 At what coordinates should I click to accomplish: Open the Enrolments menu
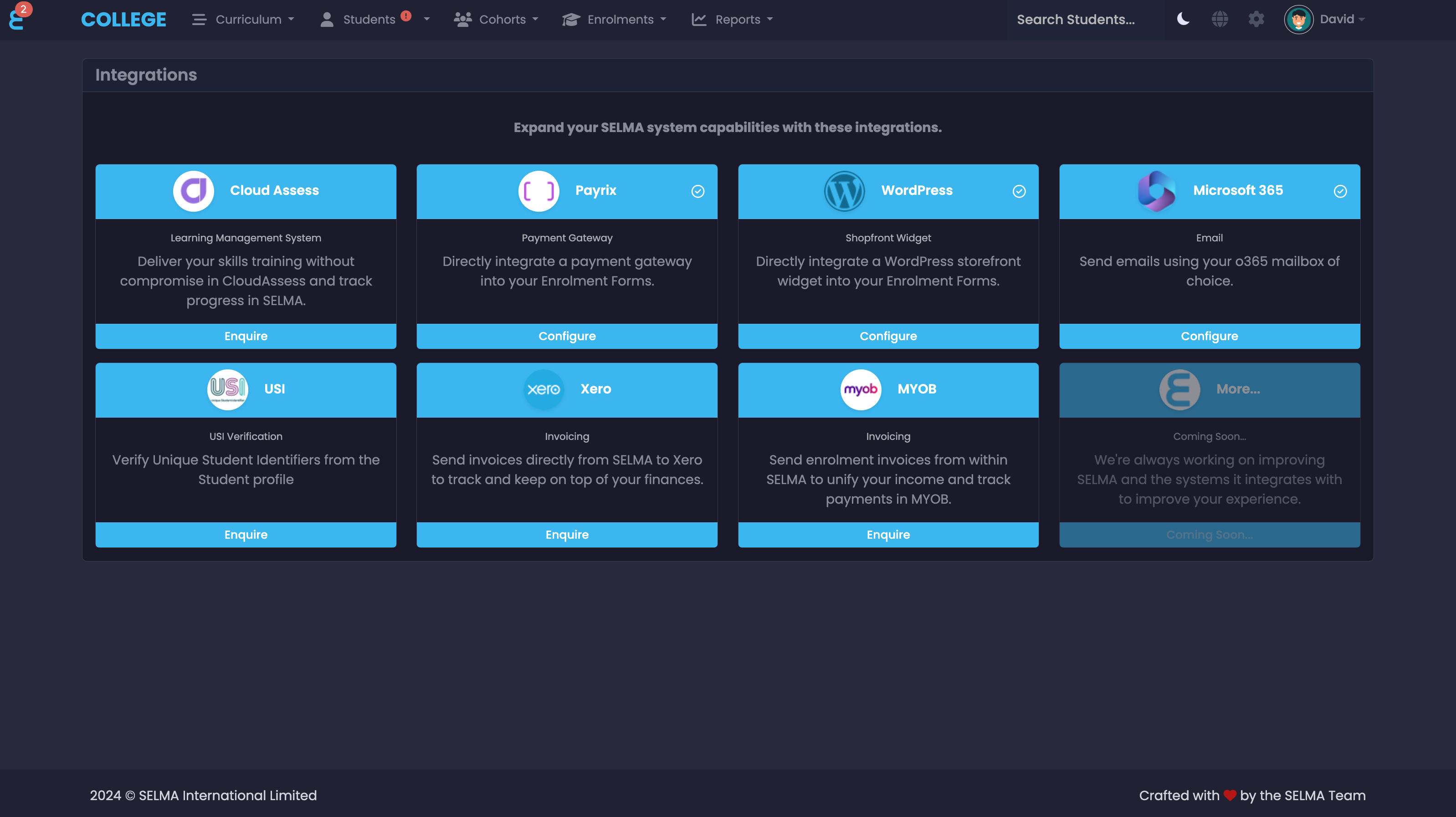coord(615,19)
